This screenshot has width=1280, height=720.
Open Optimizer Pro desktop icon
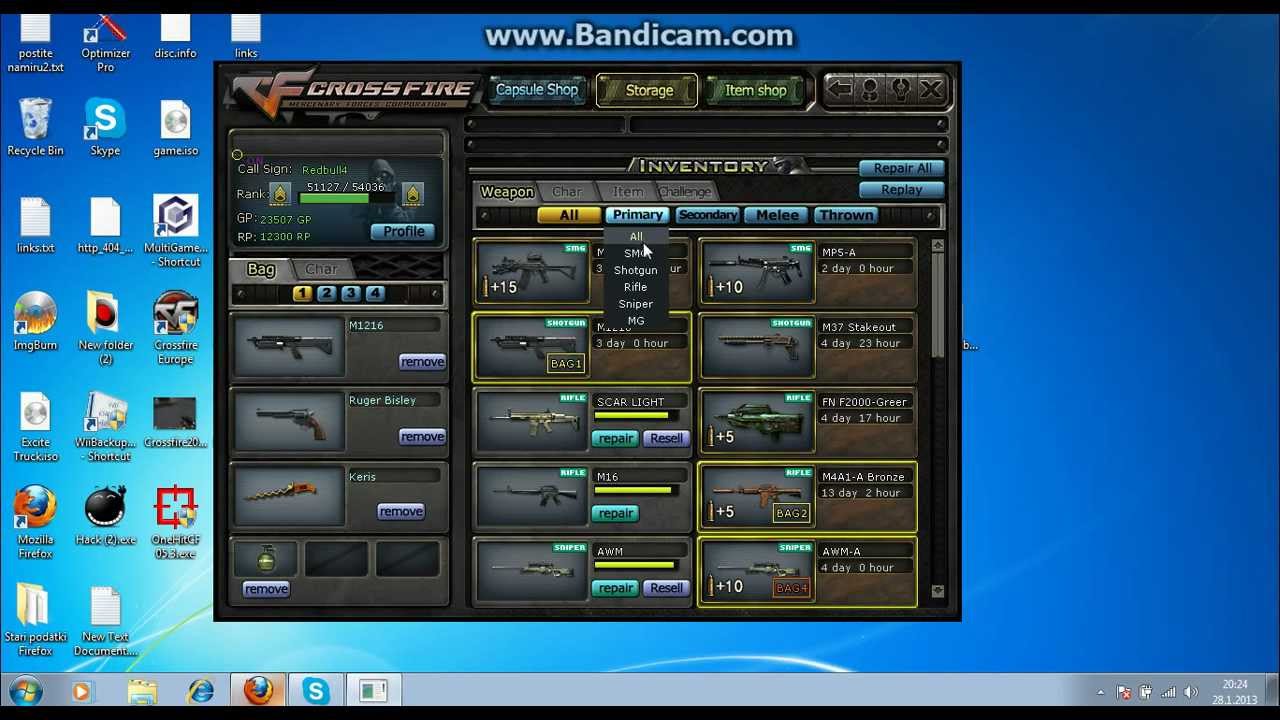[105, 42]
